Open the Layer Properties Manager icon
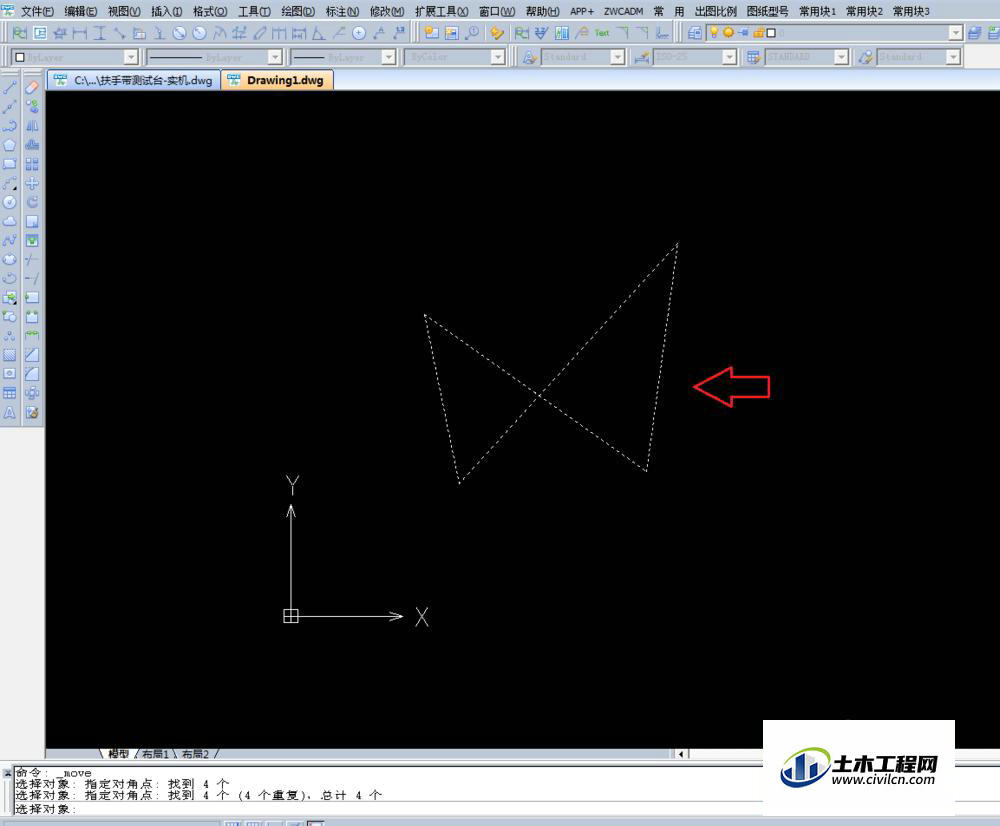1000x826 pixels. pyautogui.click(x=696, y=33)
